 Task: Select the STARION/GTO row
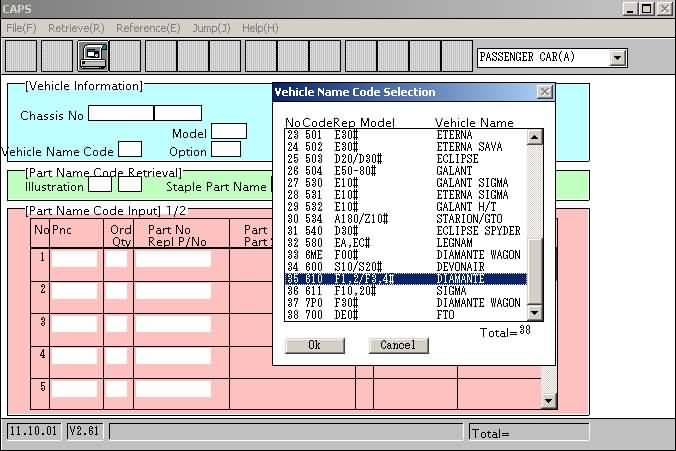coord(406,219)
